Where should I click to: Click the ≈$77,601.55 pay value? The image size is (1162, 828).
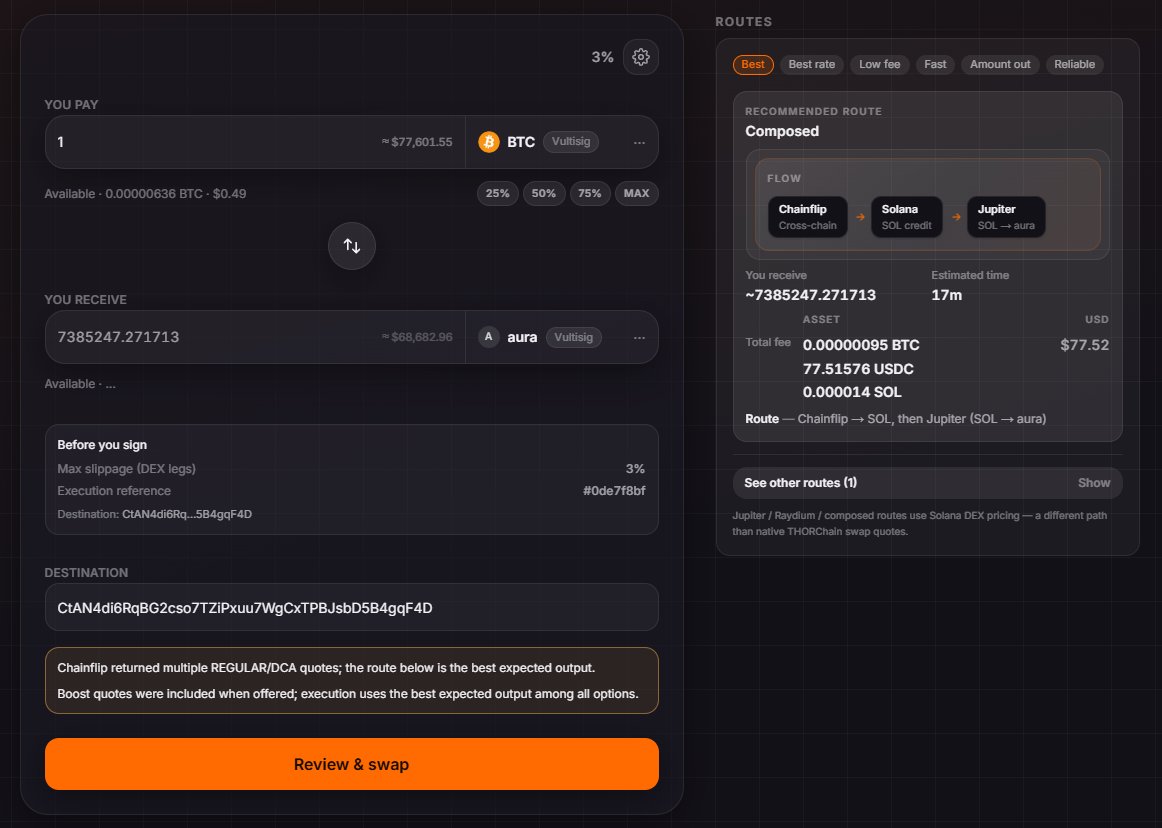coord(417,142)
